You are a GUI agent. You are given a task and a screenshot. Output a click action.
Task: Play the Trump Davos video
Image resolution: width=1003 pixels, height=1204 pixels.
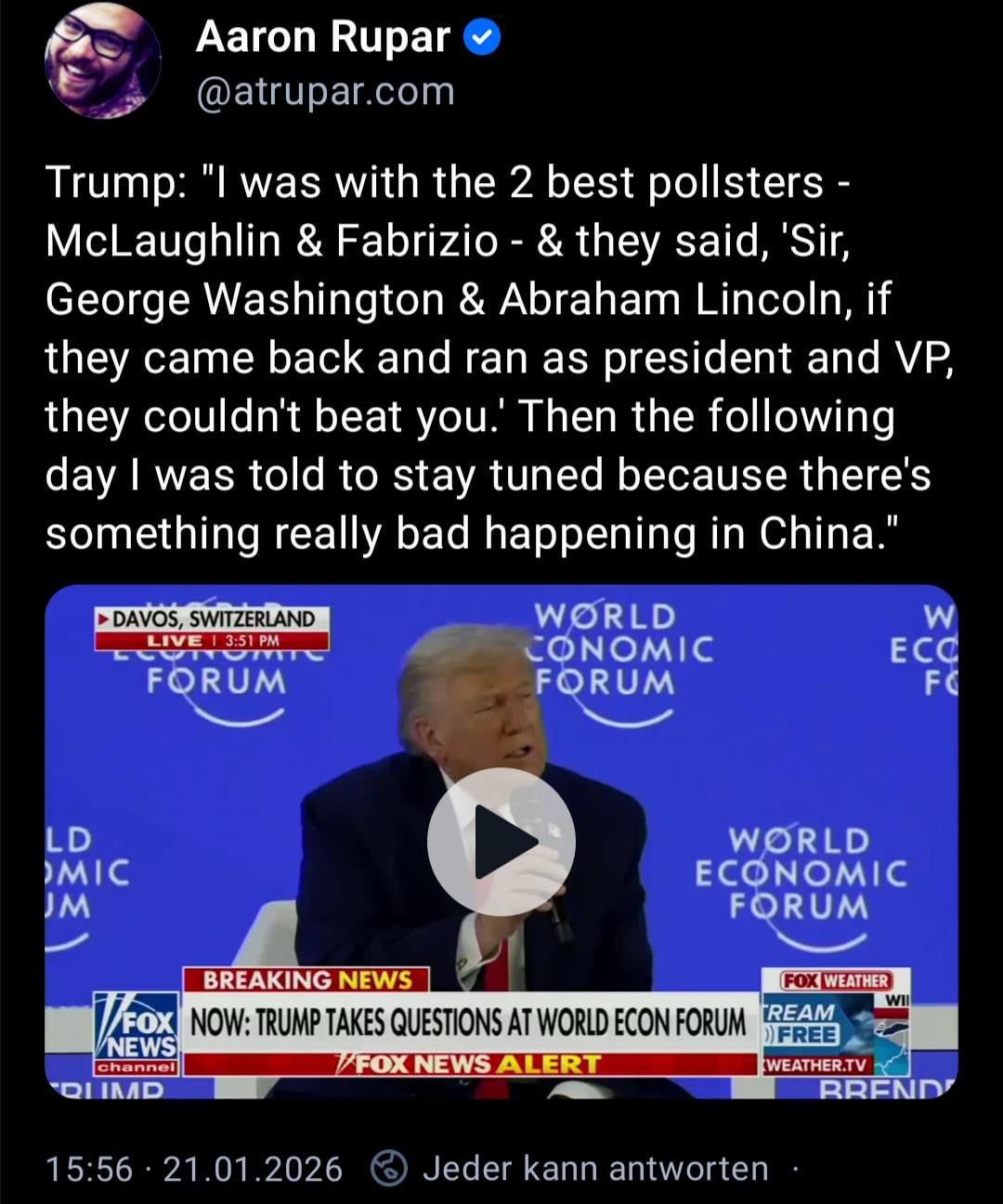tap(501, 842)
